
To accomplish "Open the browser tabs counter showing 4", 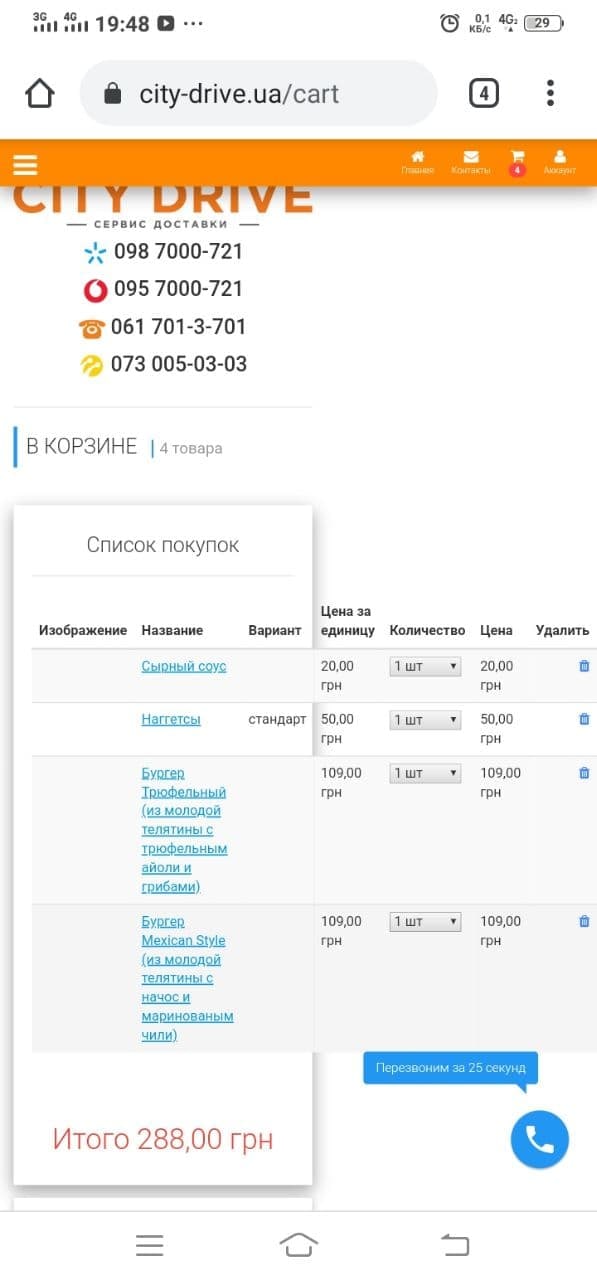I will (483, 93).
